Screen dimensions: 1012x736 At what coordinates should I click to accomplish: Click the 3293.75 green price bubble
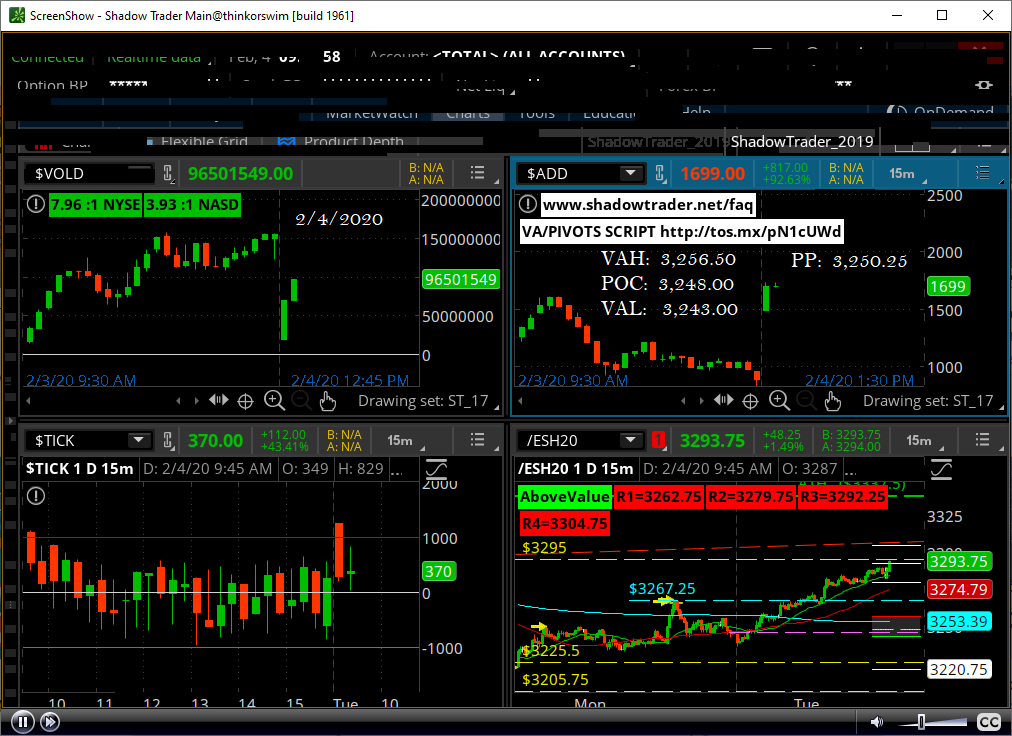click(958, 561)
